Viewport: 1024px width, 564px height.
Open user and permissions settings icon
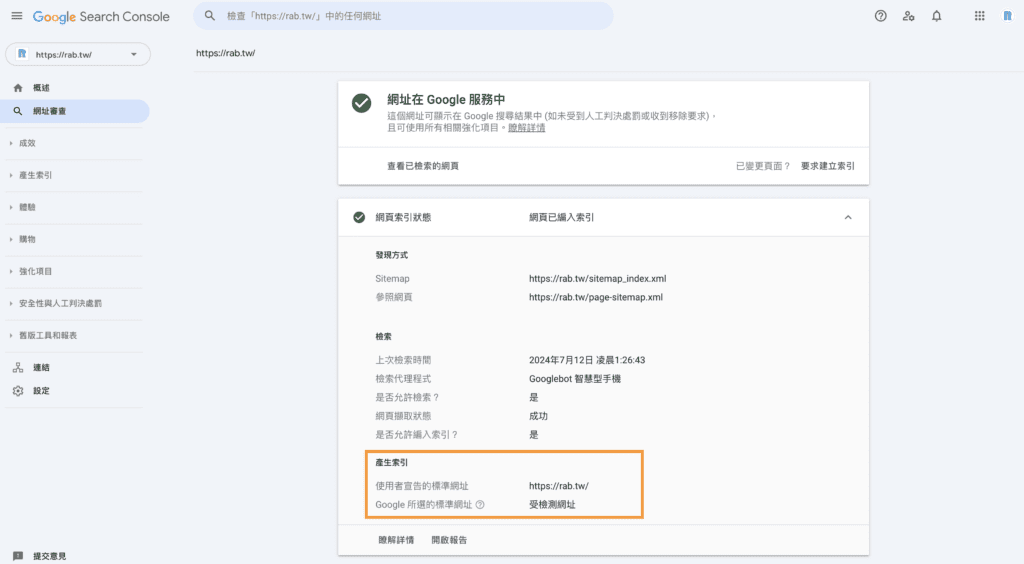908,16
